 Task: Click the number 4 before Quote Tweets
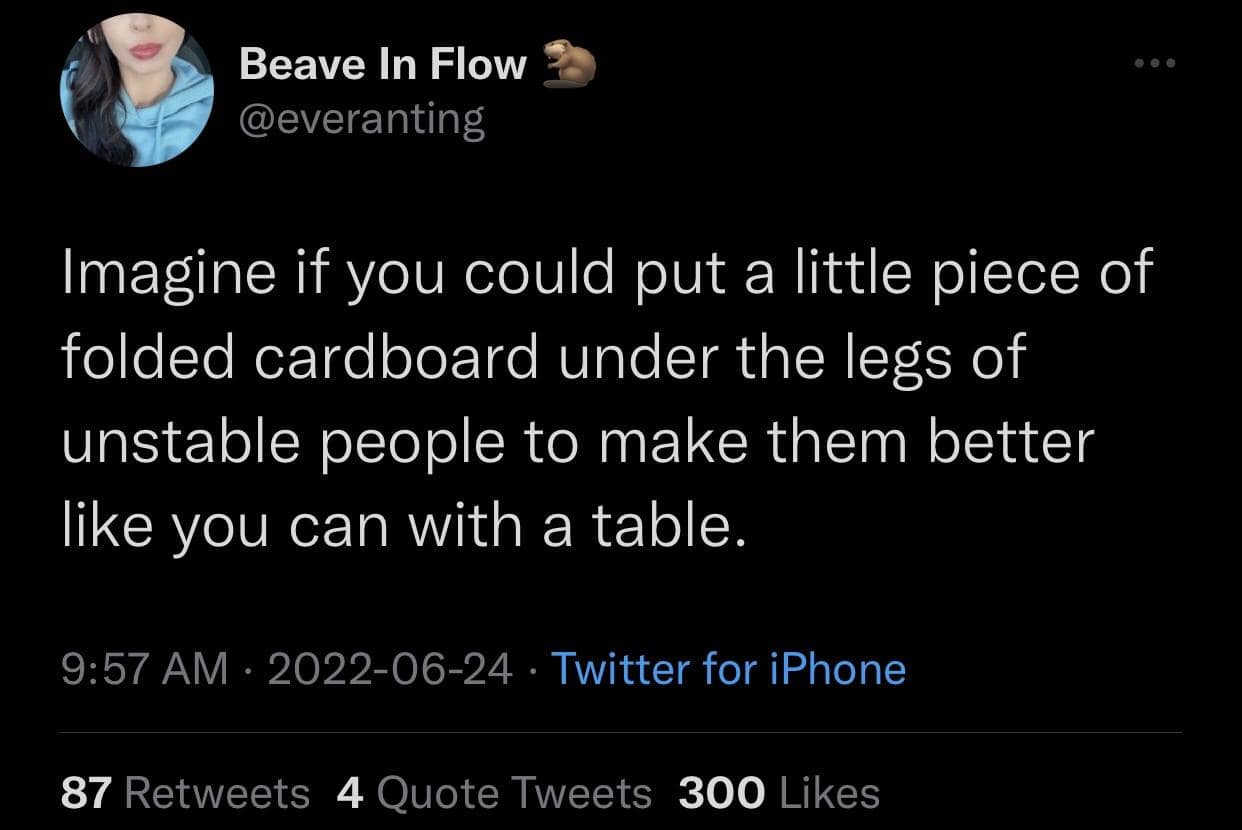pyautogui.click(x=349, y=793)
